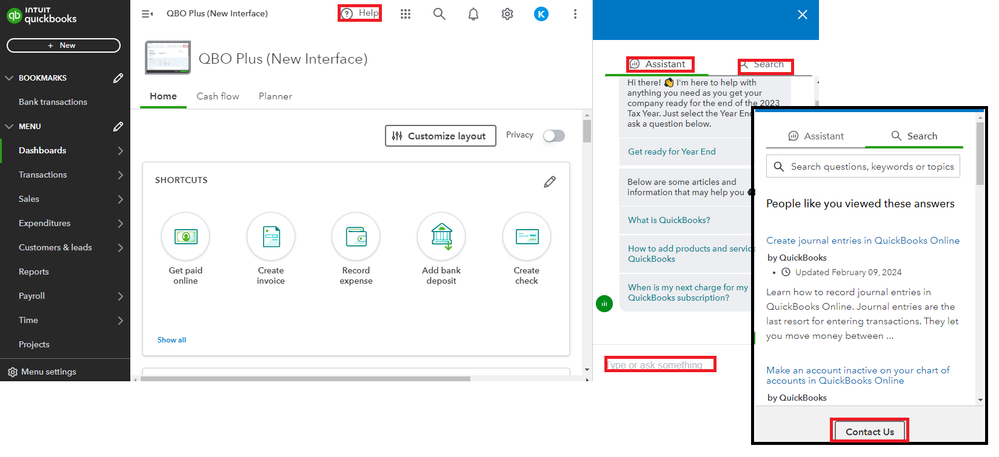Expand the Sales submenu arrow
The height and width of the screenshot is (457, 999).
point(120,199)
